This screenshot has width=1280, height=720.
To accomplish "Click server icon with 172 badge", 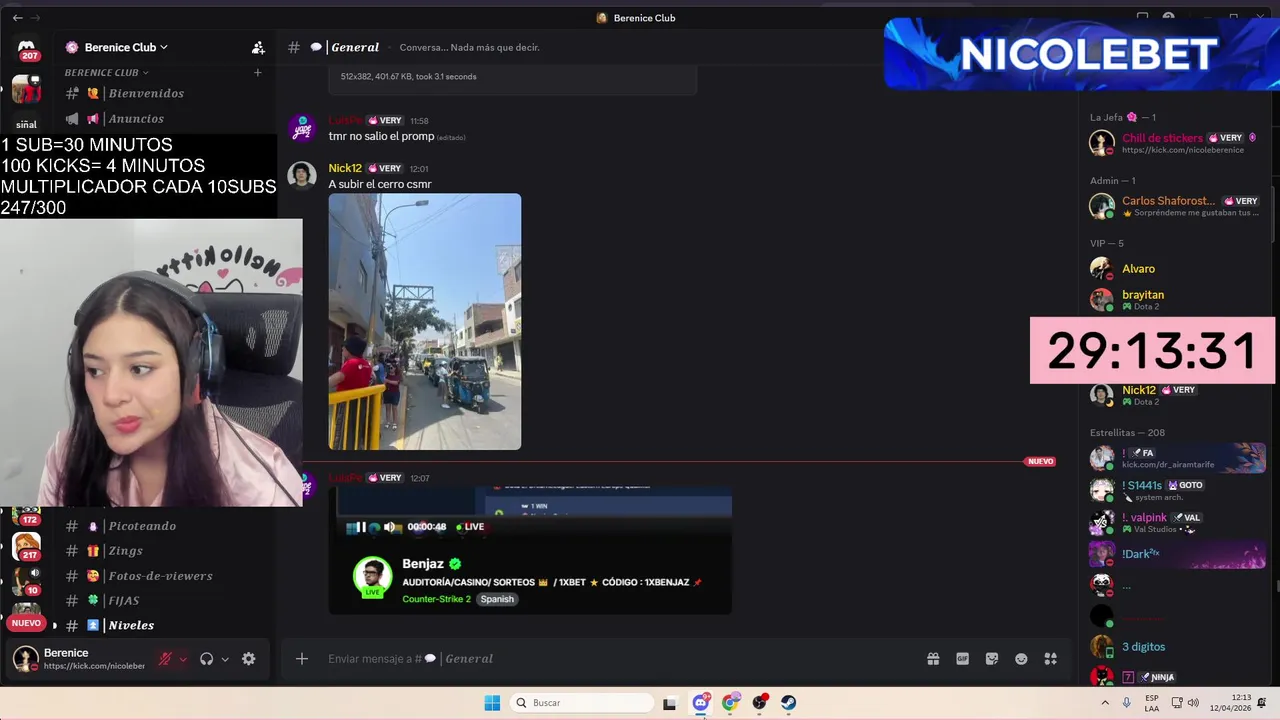I will [26, 516].
